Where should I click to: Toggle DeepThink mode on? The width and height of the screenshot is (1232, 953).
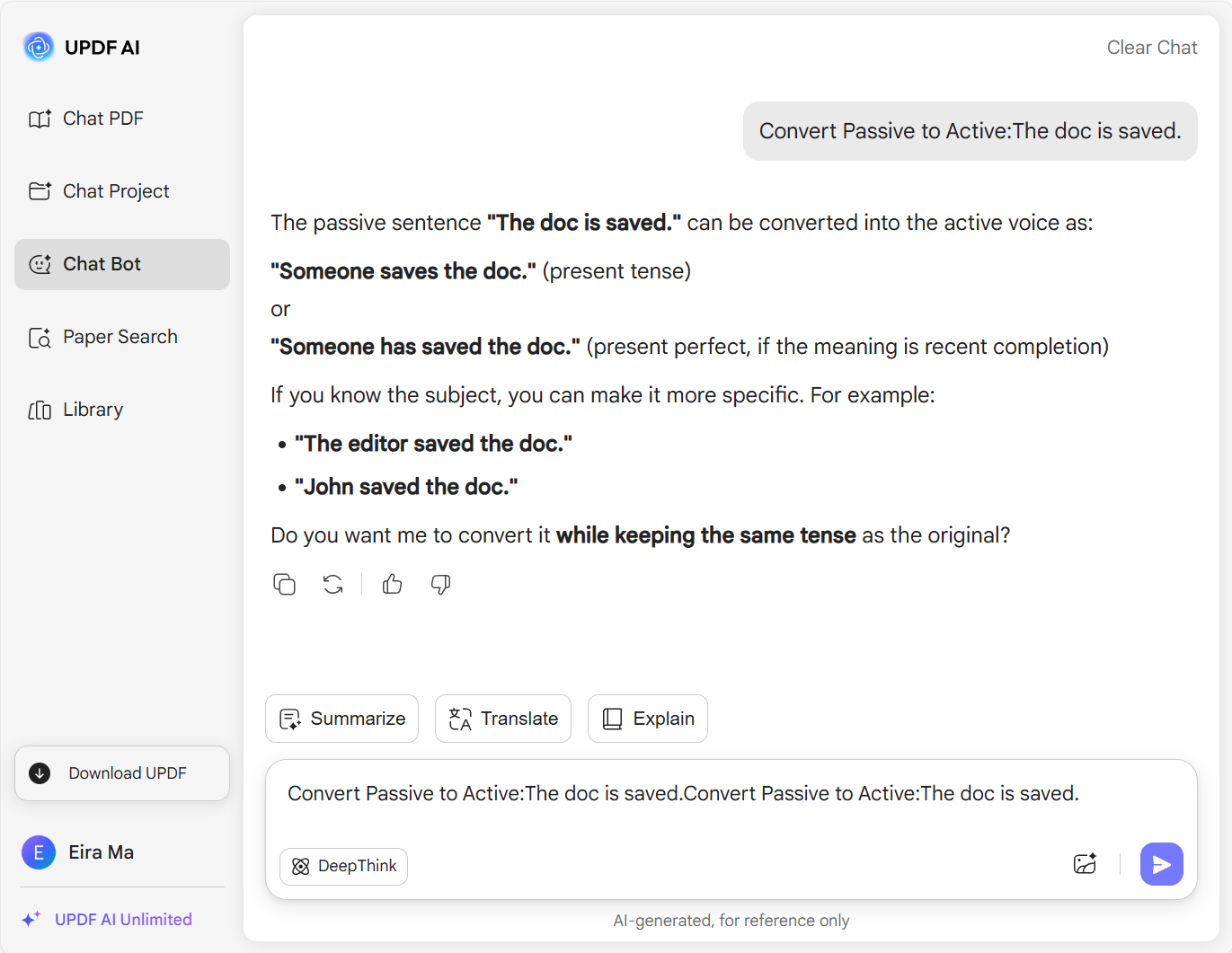point(343,866)
